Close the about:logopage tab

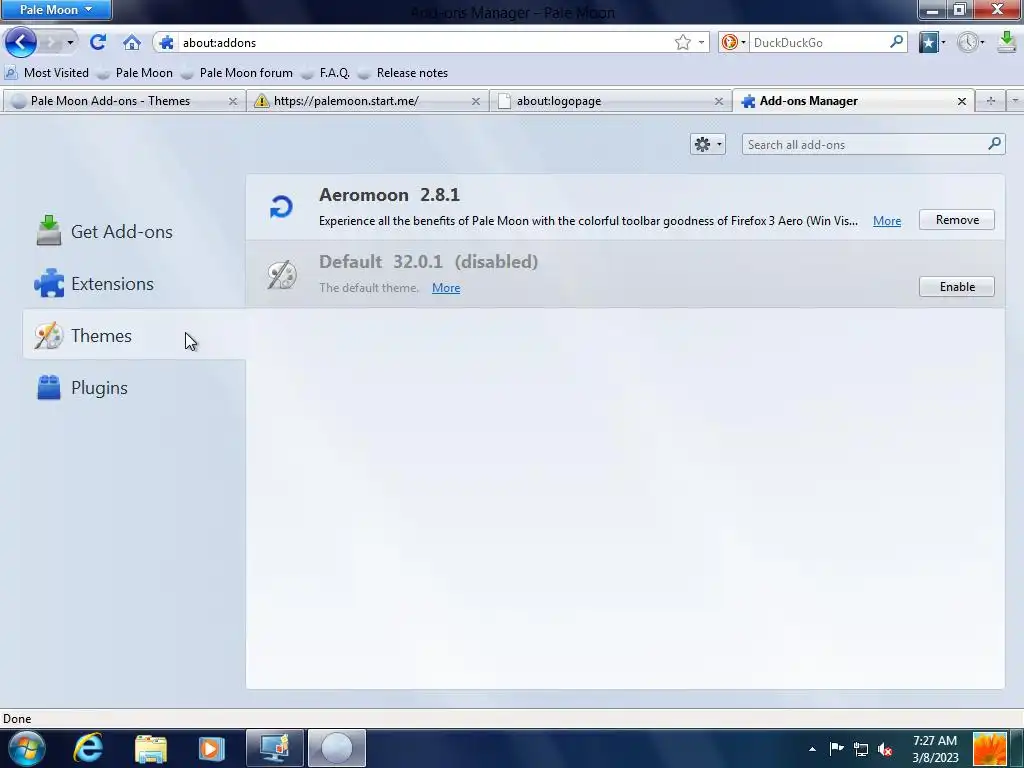click(718, 101)
